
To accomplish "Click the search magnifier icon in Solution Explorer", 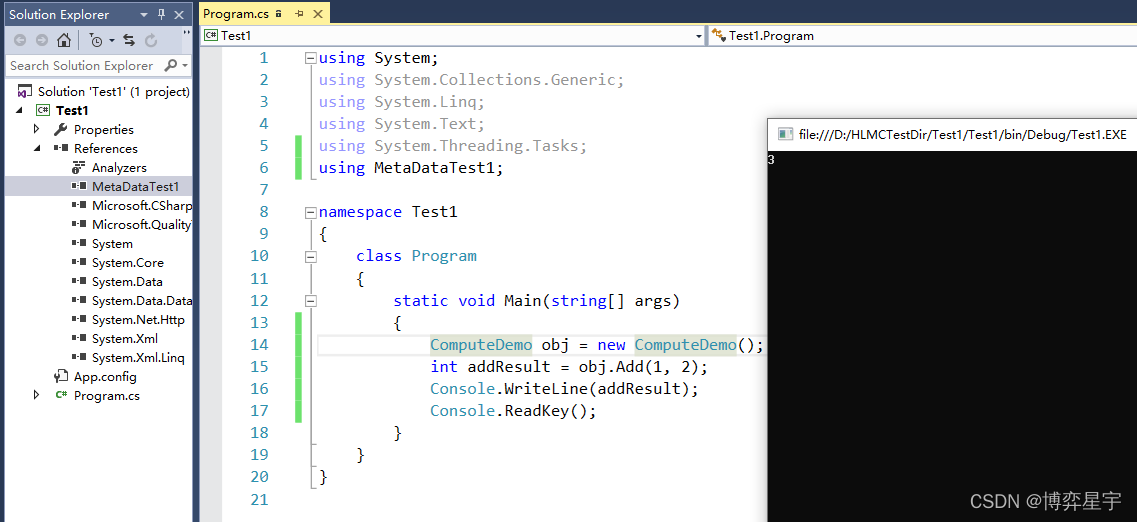I will [x=171, y=65].
